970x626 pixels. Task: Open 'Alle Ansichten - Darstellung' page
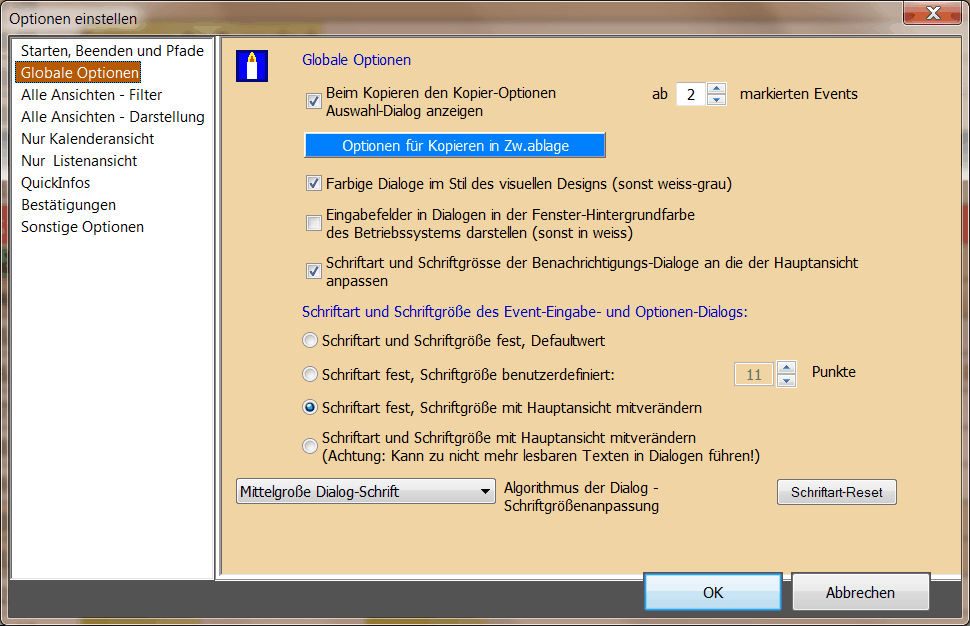(x=113, y=117)
